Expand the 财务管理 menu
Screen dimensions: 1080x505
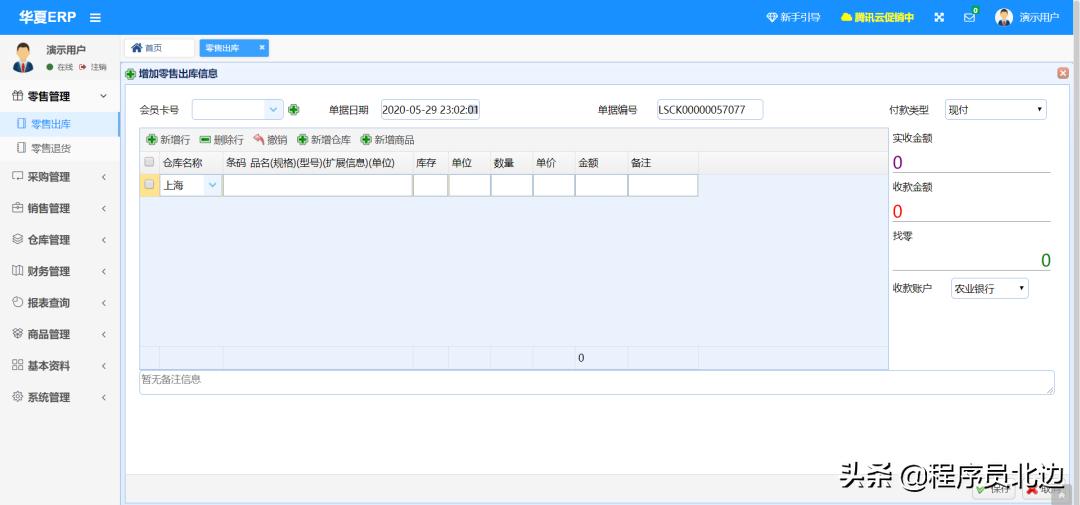pyautogui.click(x=60, y=271)
